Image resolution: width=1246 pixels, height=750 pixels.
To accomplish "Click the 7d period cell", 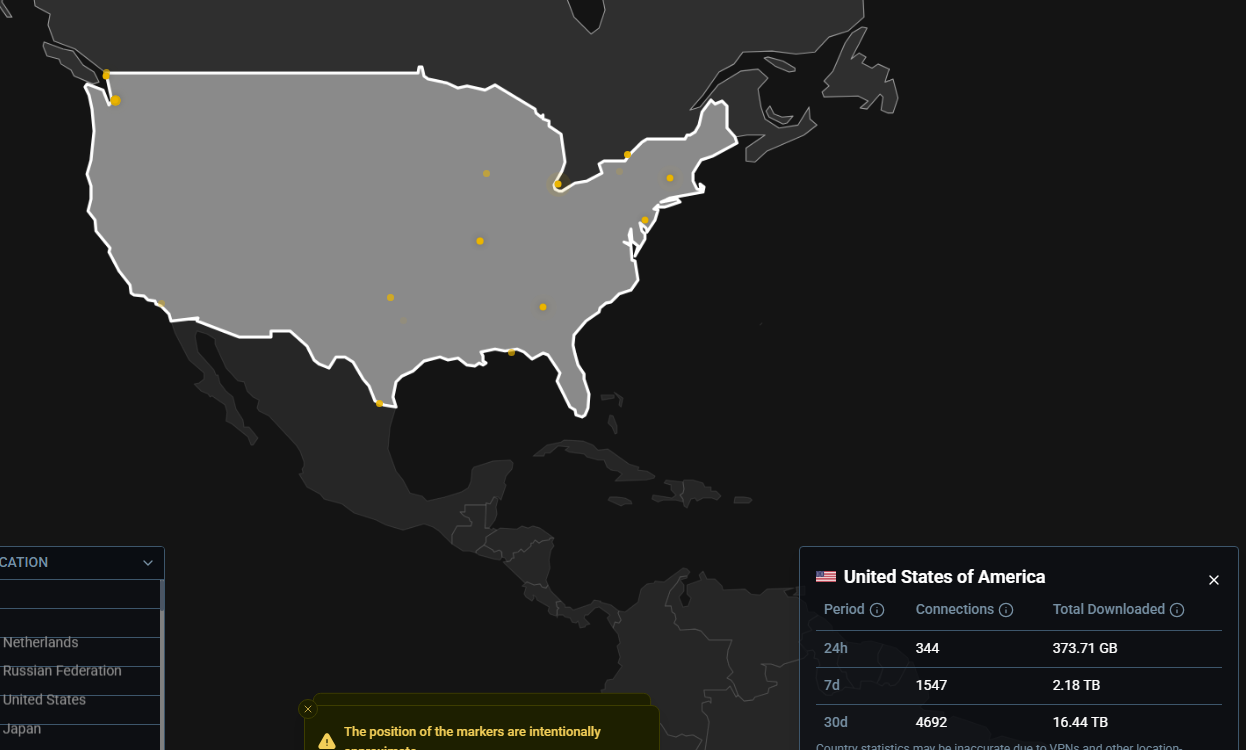I will pyautogui.click(x=834, y=685).
